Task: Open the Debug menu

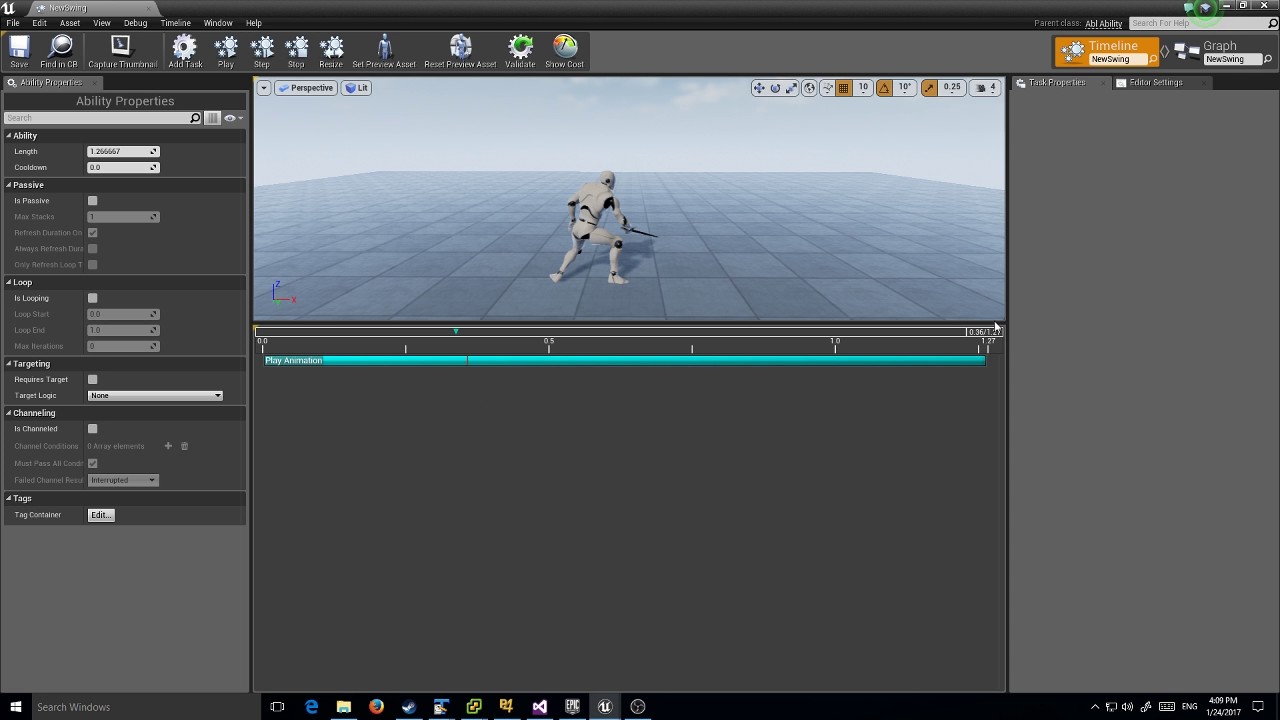Action: [x=135, y=23]
